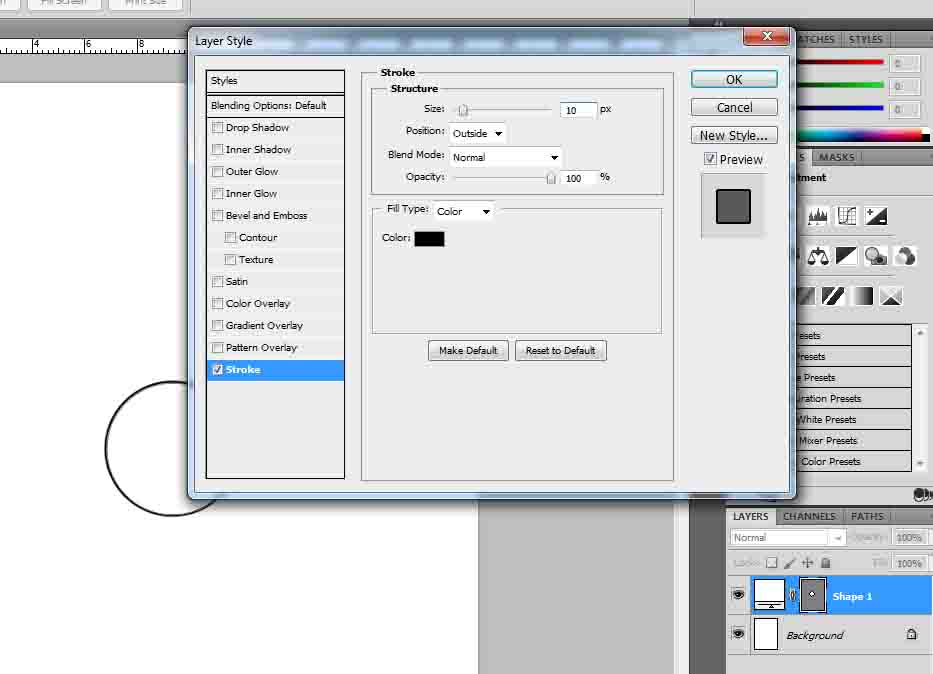Switch to the Swatches tab
Screen dimensions: 933x674
[x=816, y=39]
